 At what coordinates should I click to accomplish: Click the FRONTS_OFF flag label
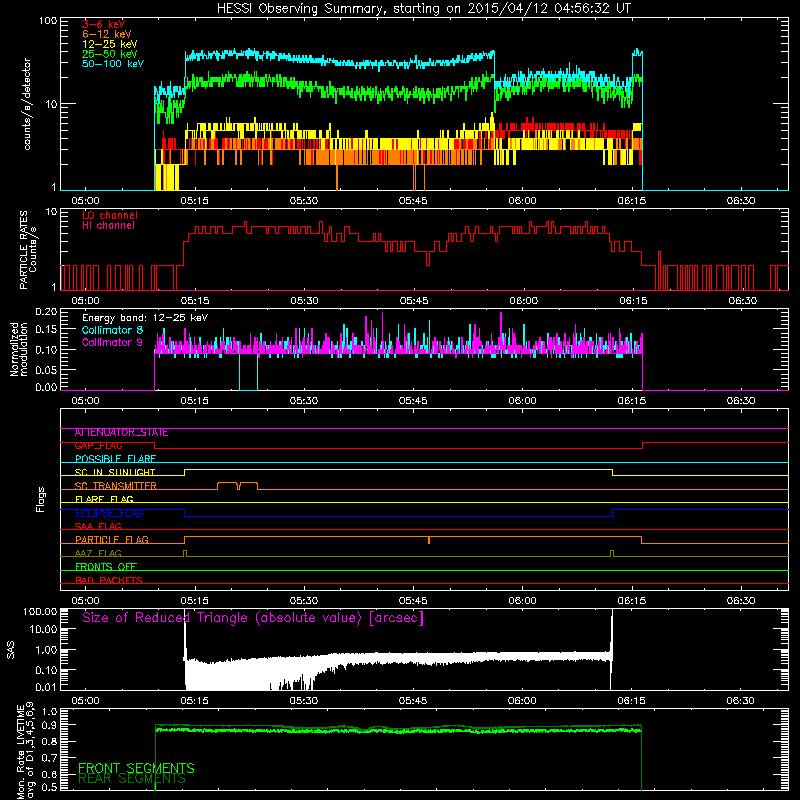[106, 567]
